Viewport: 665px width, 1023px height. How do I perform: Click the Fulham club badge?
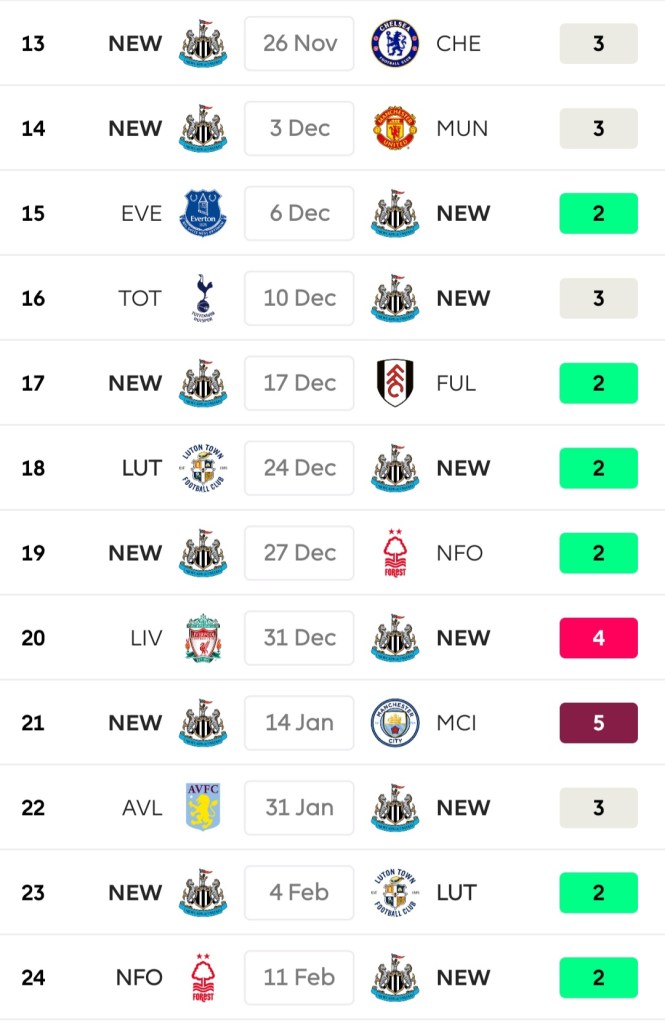pos(395,383)
